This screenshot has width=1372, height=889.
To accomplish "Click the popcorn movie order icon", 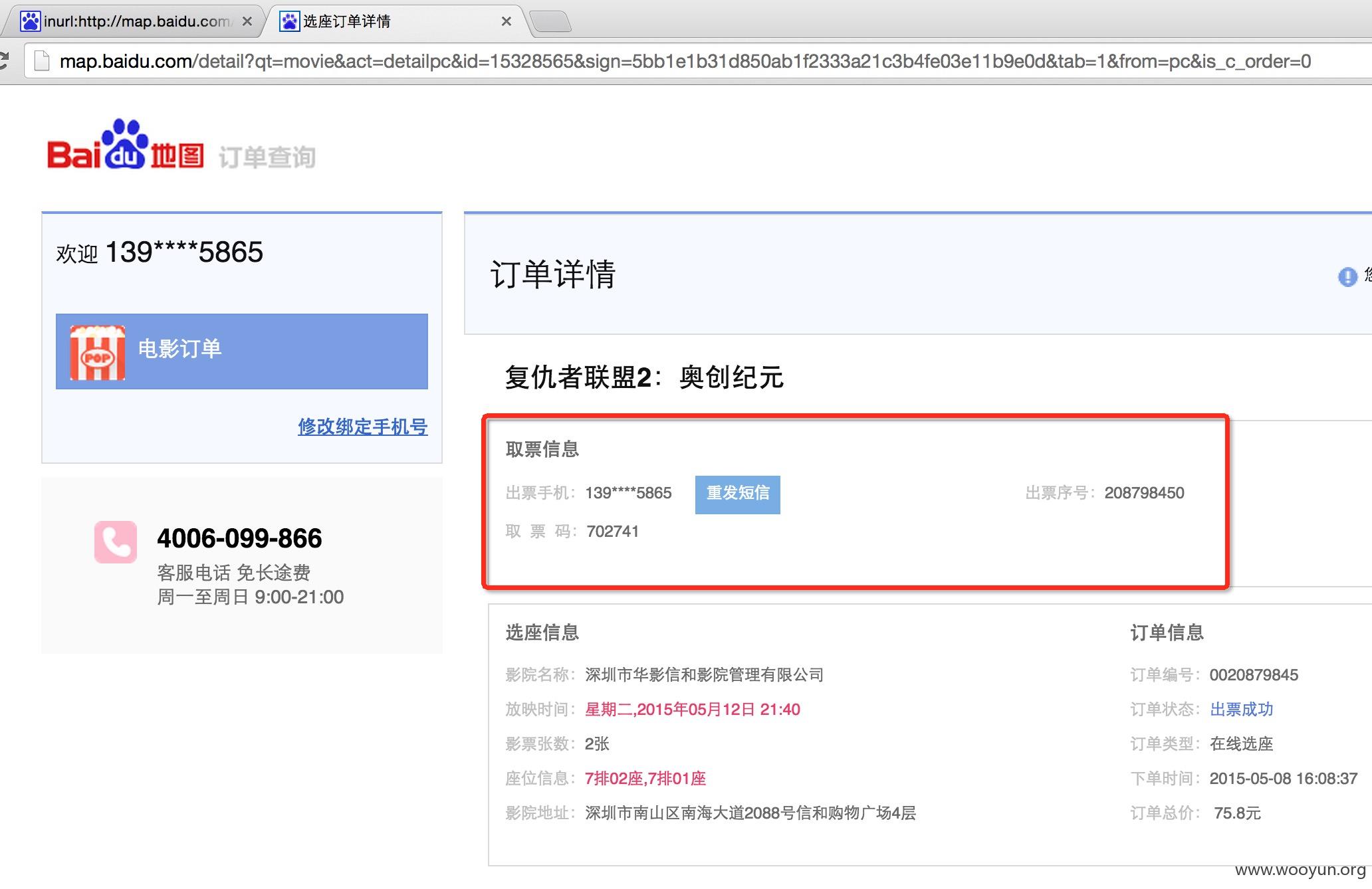I will [x=98, y=352].
